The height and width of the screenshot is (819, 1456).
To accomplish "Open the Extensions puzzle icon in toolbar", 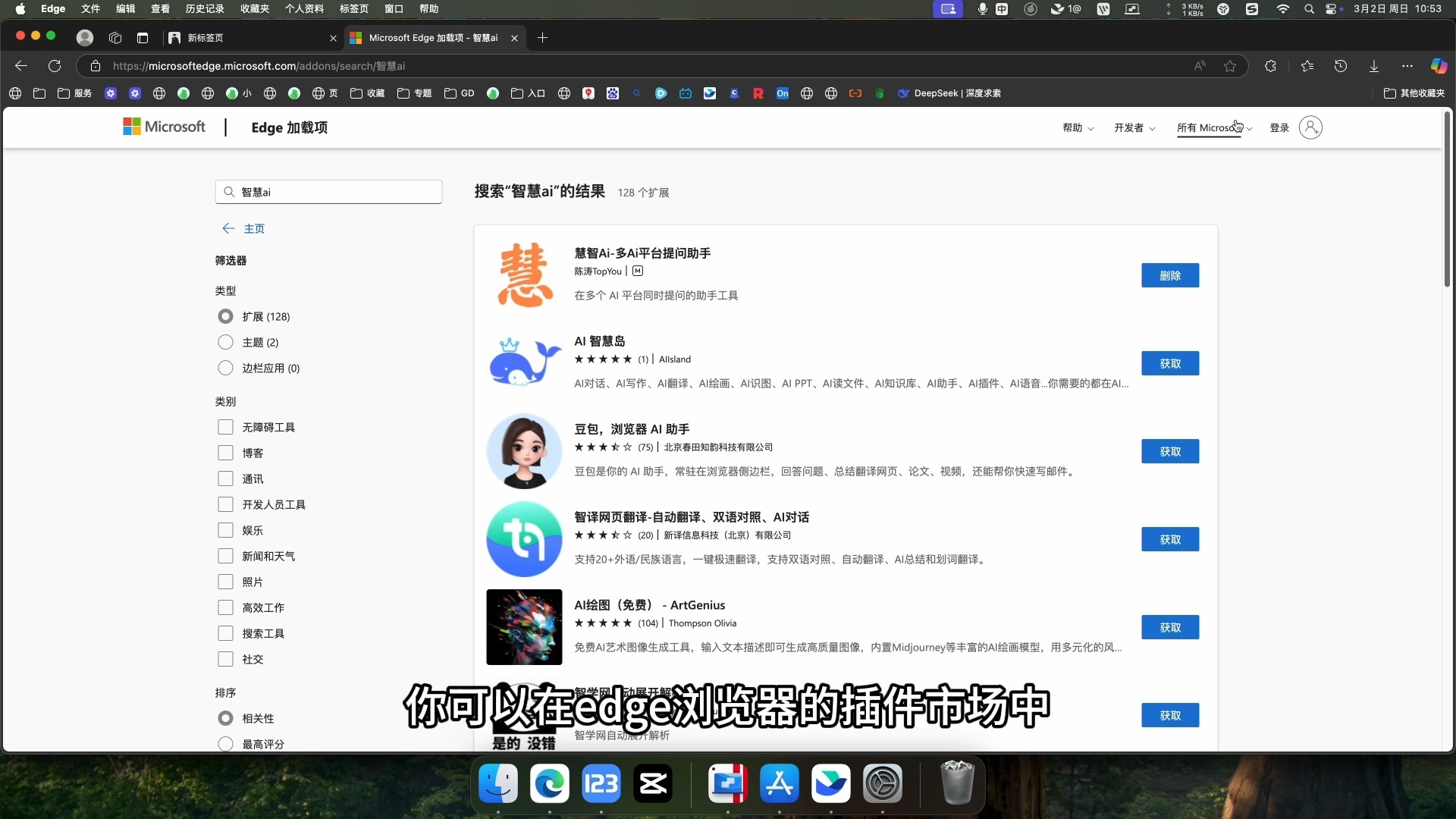I will click(1271, 66).
